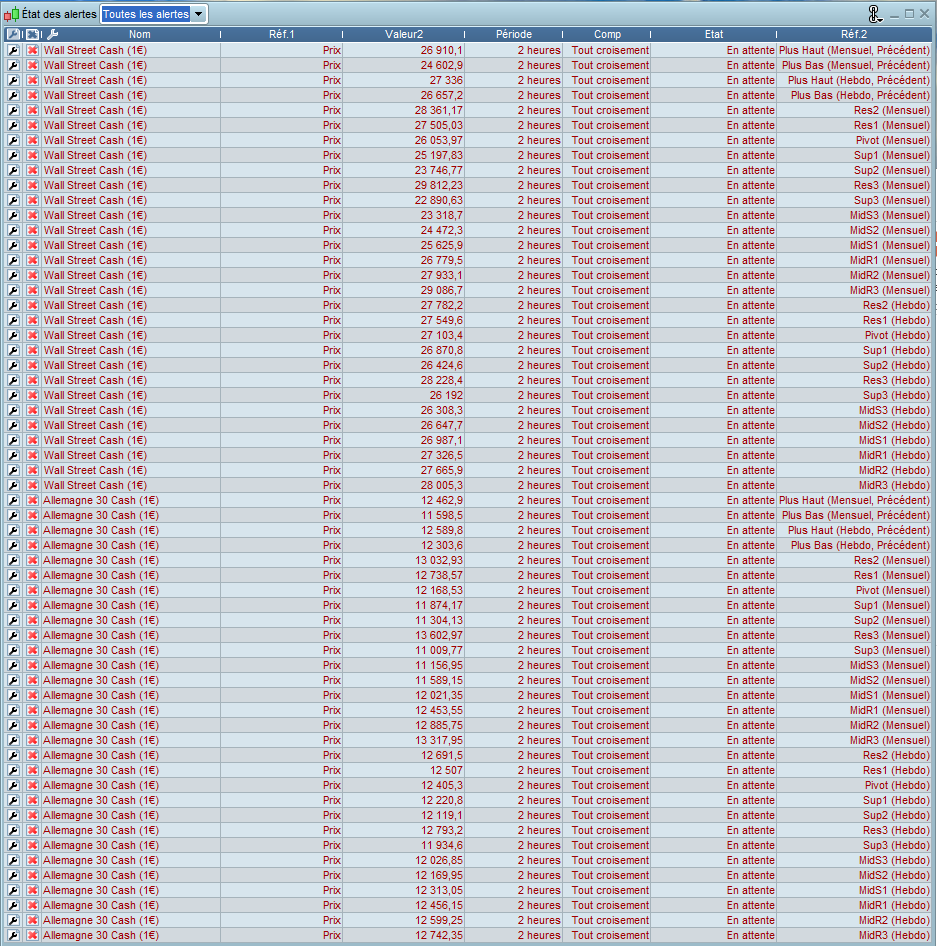This screenshot has height=946, width=937.
Task: Sort by the Réf.1 column header
Action: pyautogui.click(x=281, y=34)
